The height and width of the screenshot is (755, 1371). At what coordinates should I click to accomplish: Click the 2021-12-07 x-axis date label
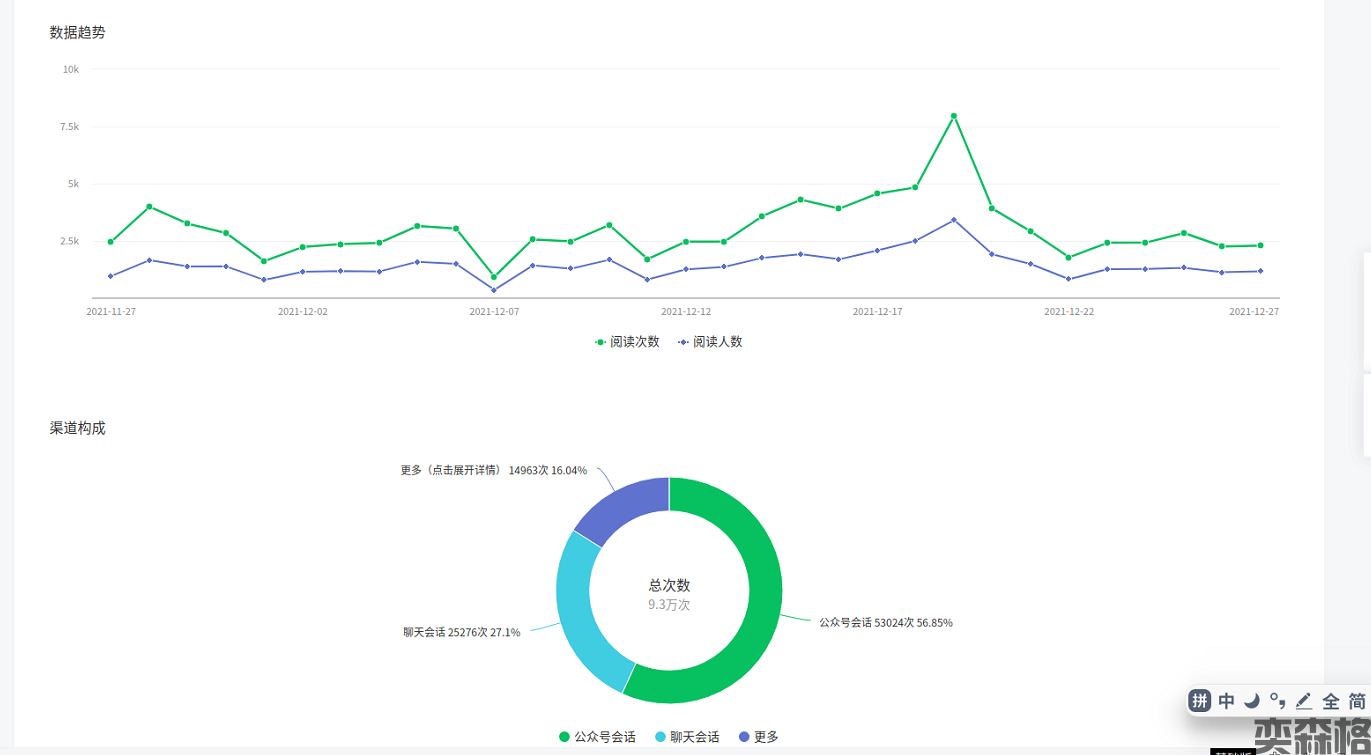(x=494, y=312)
